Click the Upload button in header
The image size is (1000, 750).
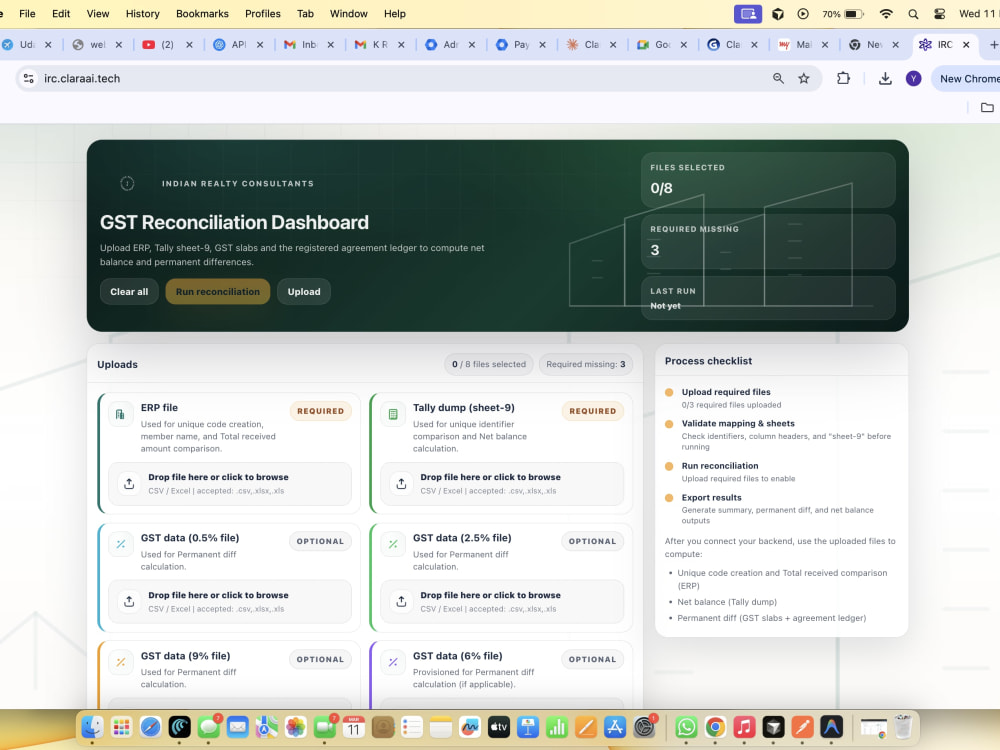pyautogui.click(x=304, y=291)
